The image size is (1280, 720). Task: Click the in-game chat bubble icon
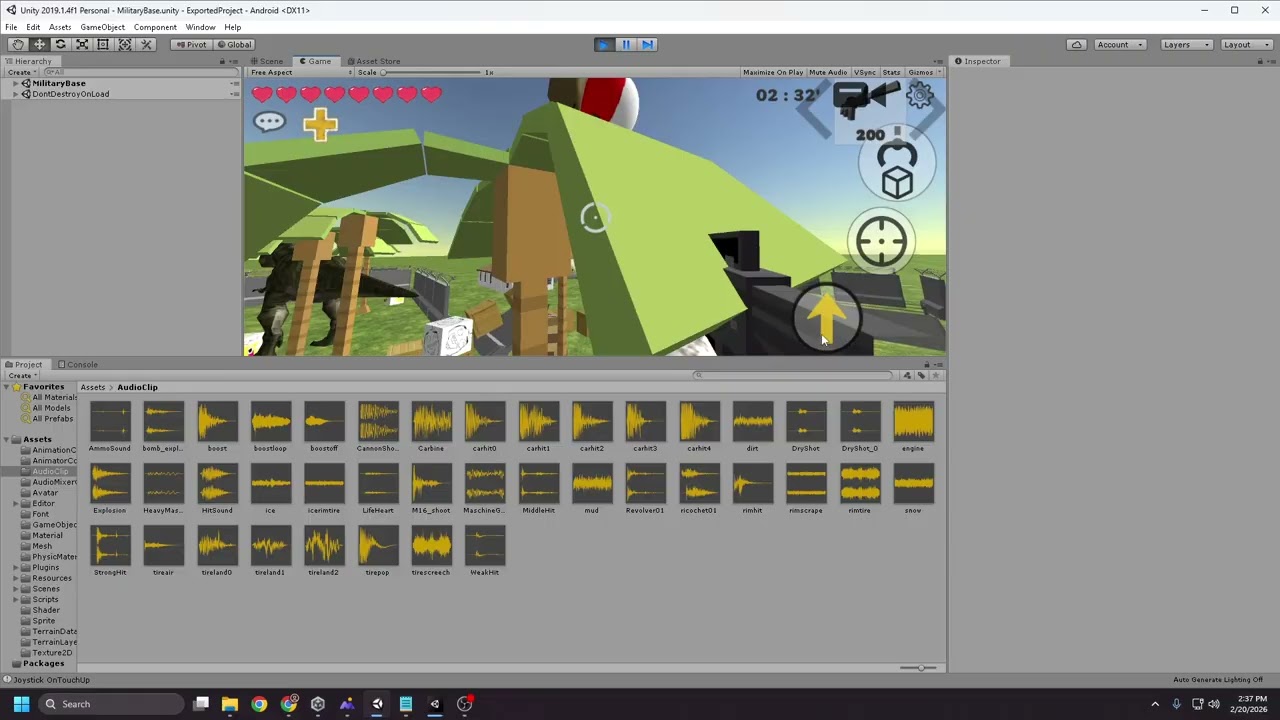(x=269, y=122)
